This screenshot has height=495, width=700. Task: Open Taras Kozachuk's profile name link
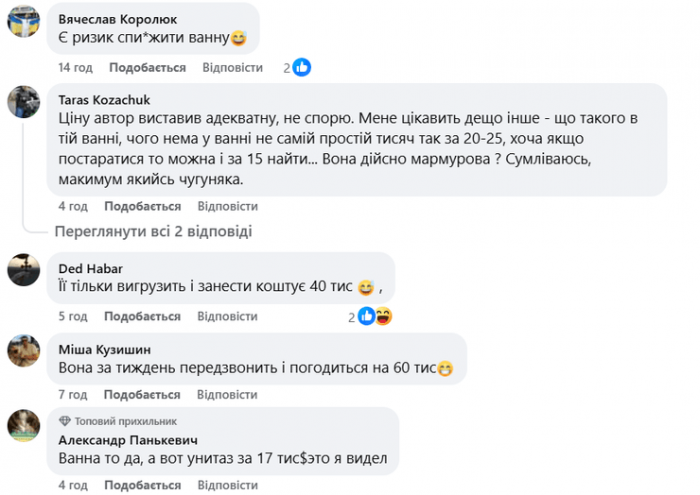coord(105,99)
